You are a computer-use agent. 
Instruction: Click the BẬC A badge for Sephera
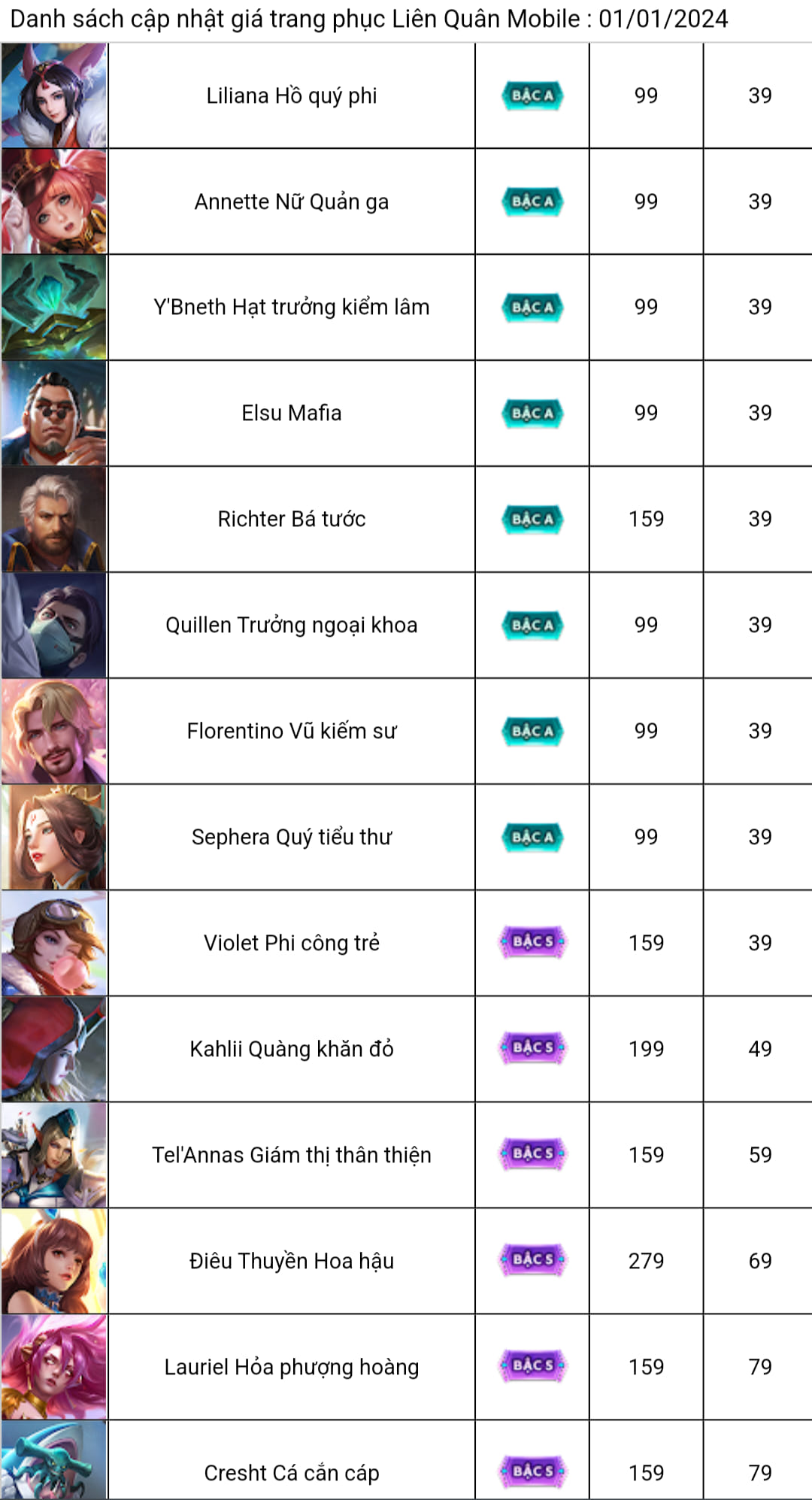(532, 837)
